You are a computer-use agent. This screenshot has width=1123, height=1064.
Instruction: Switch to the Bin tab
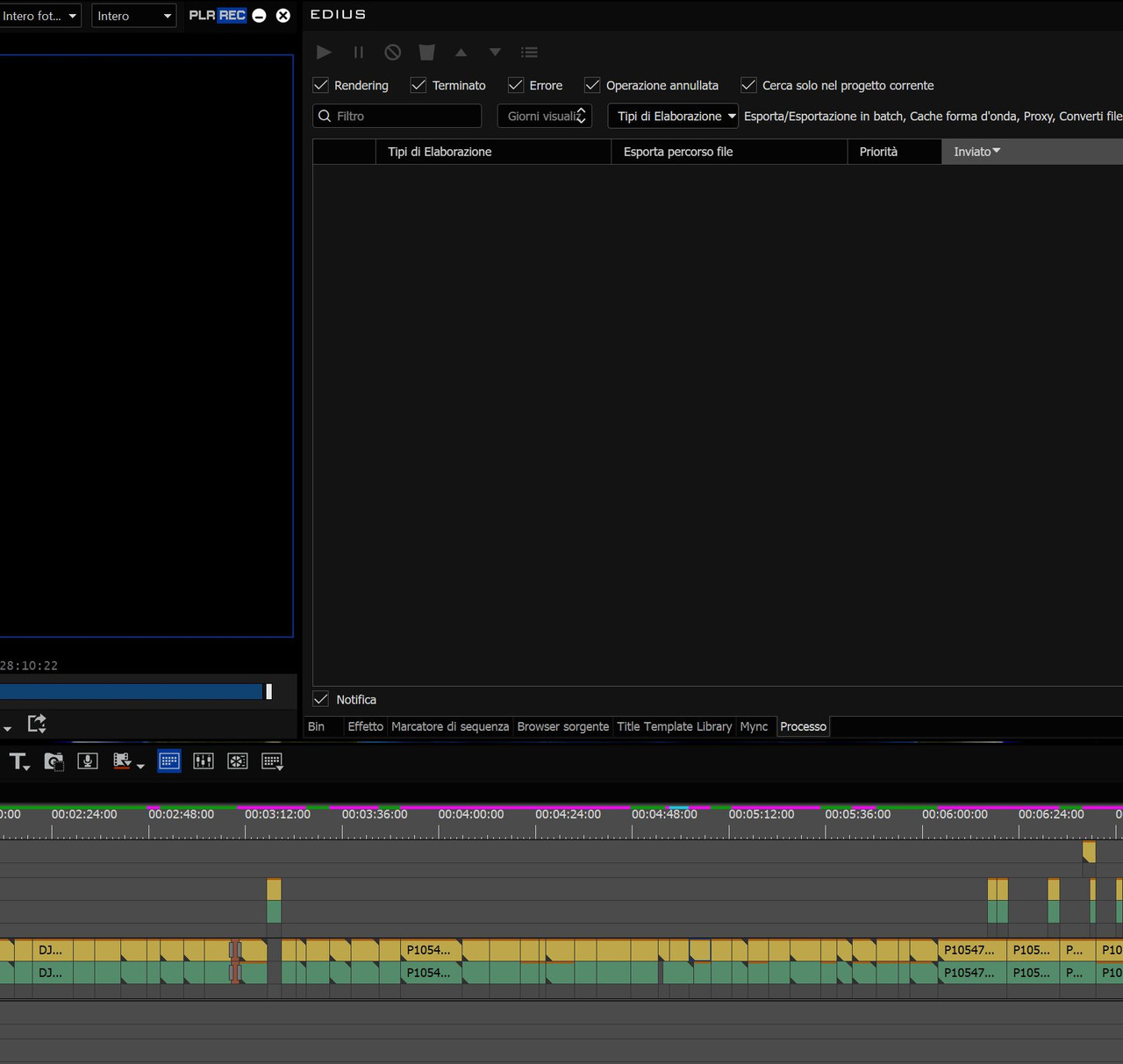pos(317,726)
